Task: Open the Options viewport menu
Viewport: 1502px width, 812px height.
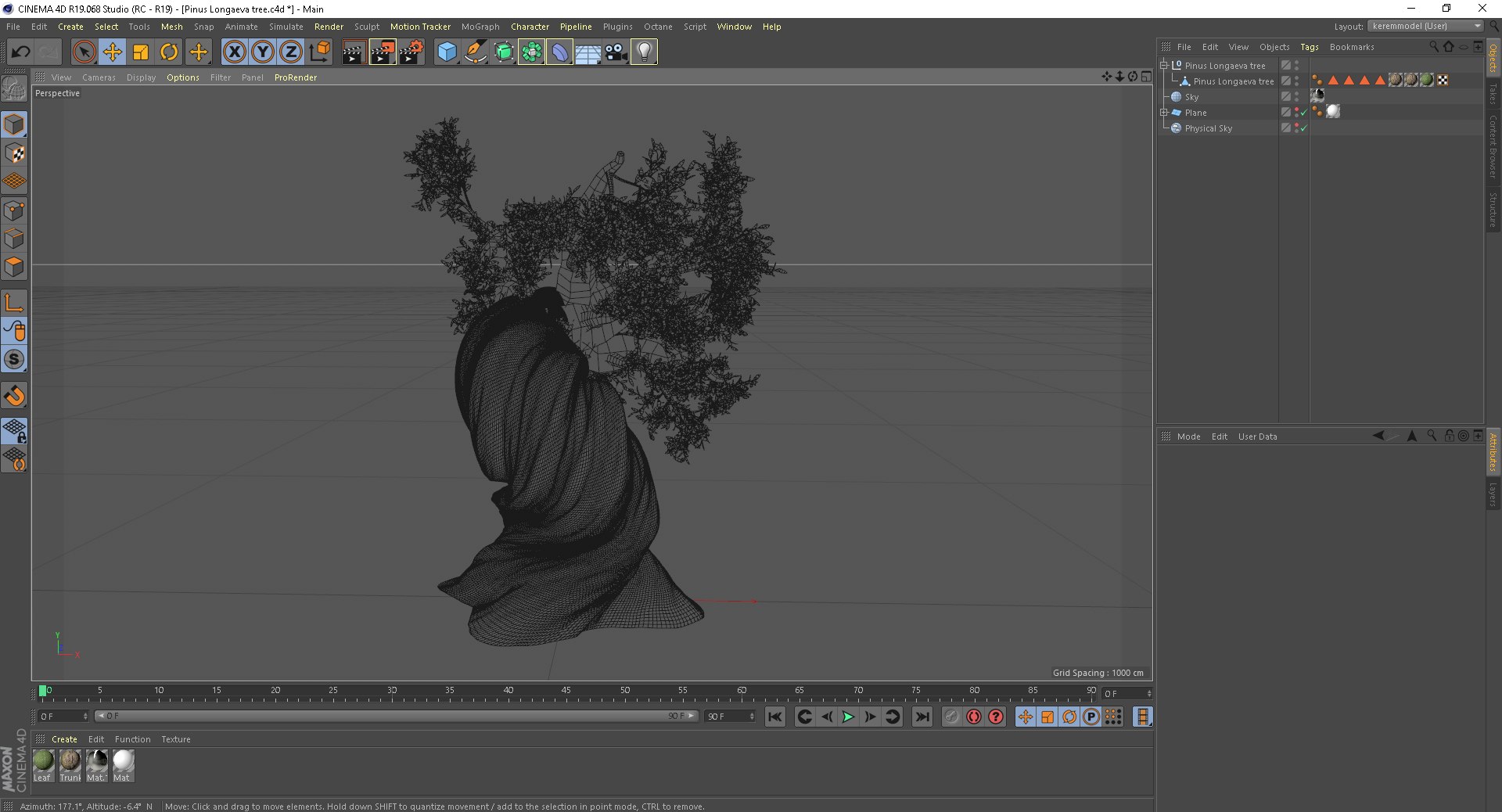Action: tap(182, 77)
